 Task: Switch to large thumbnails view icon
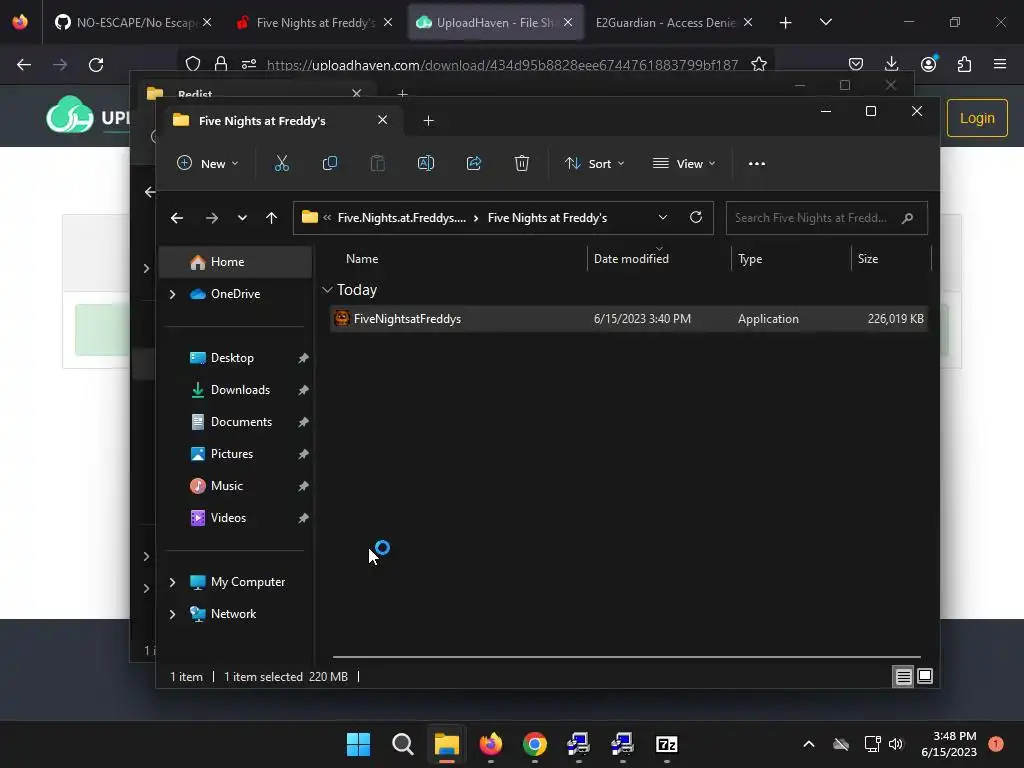925,677
